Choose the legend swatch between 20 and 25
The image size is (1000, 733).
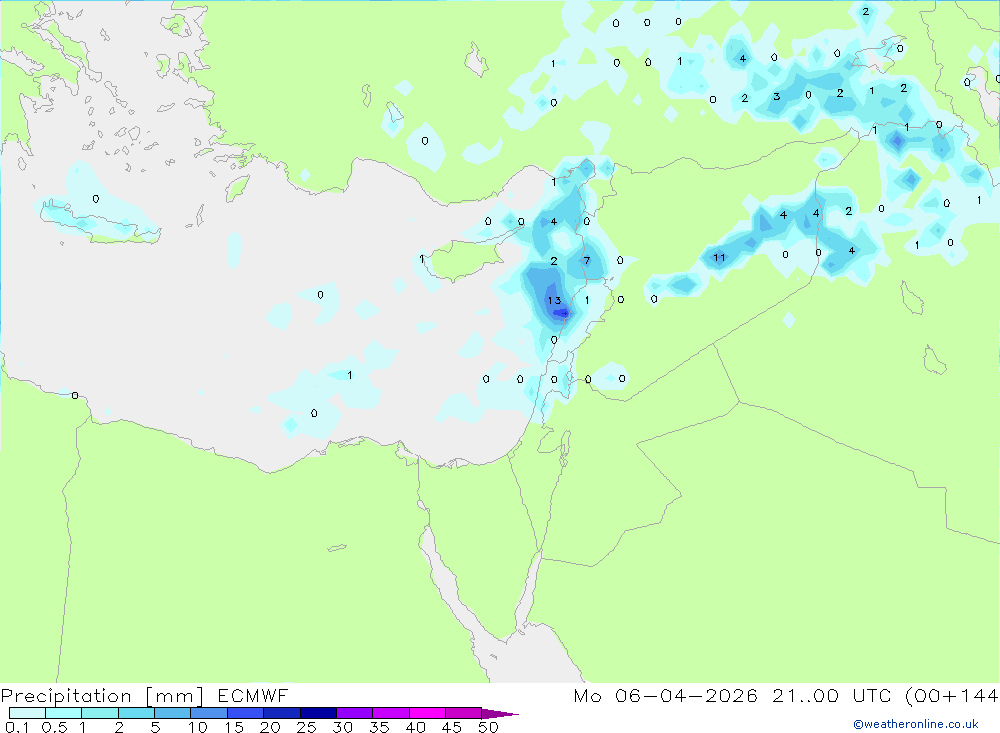[x=282, y=713]
